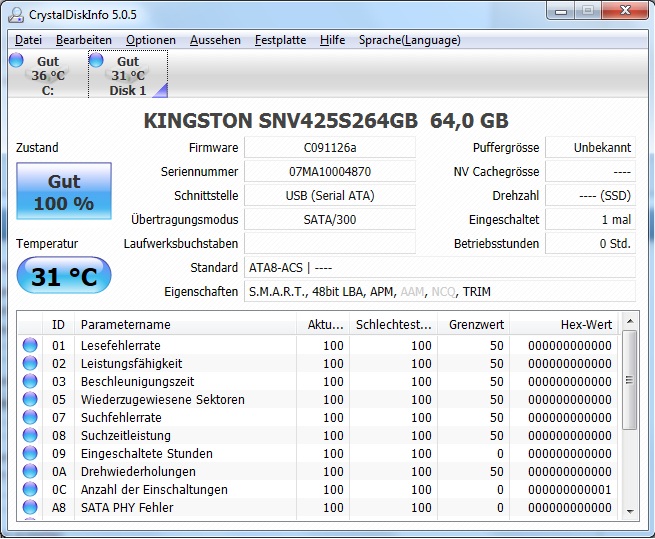Click the Drehzahl value ---- (SSD)
Screen dimensions: 655x539
pos(590,196)
